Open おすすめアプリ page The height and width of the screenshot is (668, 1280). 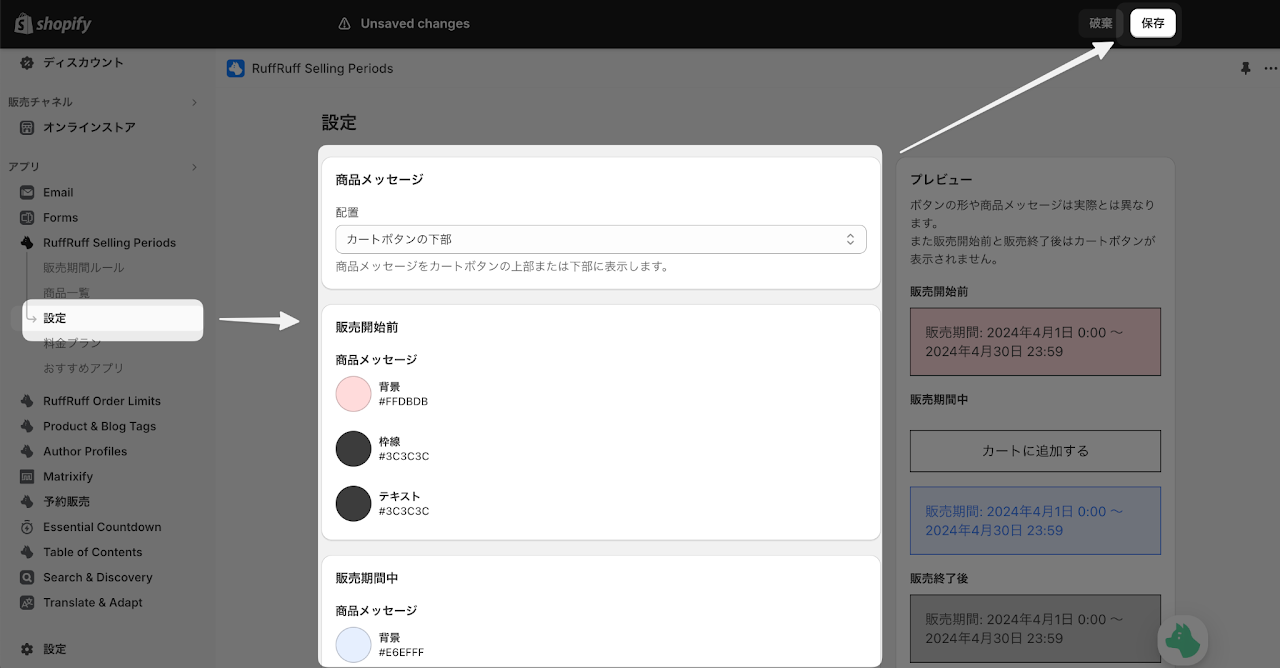tap(84, 368)
